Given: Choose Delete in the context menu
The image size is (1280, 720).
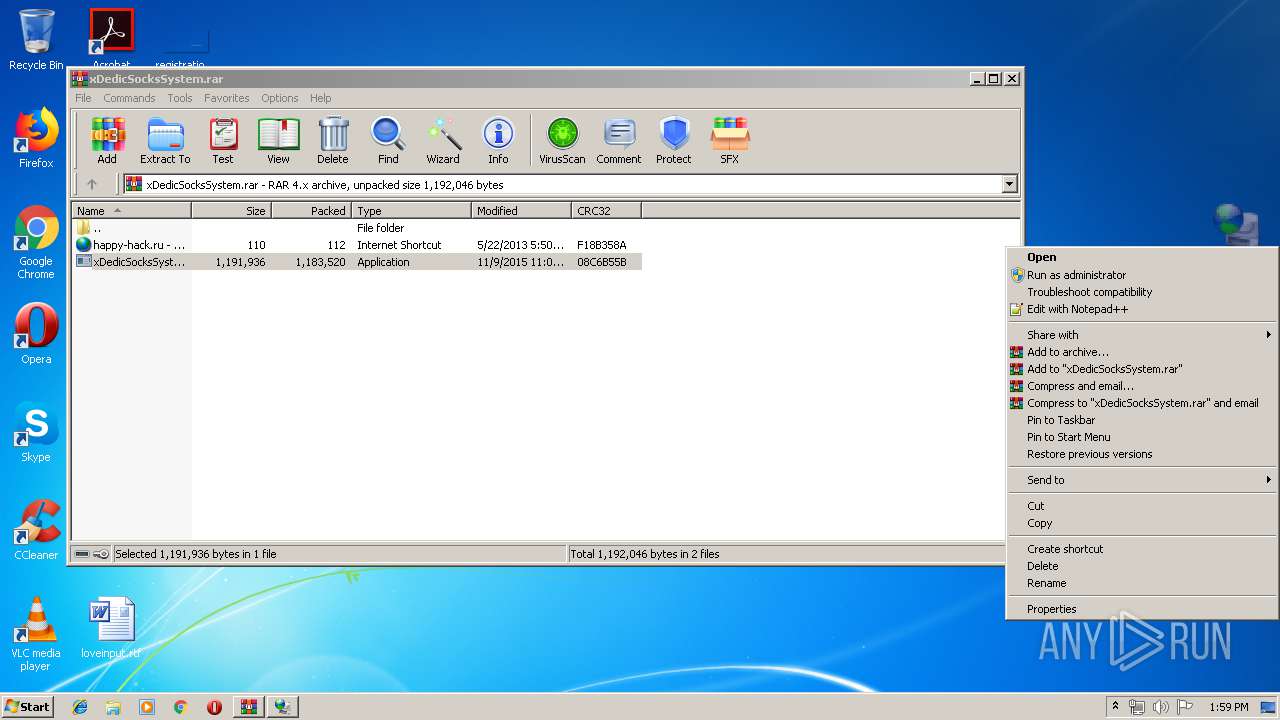Looking at the screenshot, I should click(1142, 566).
